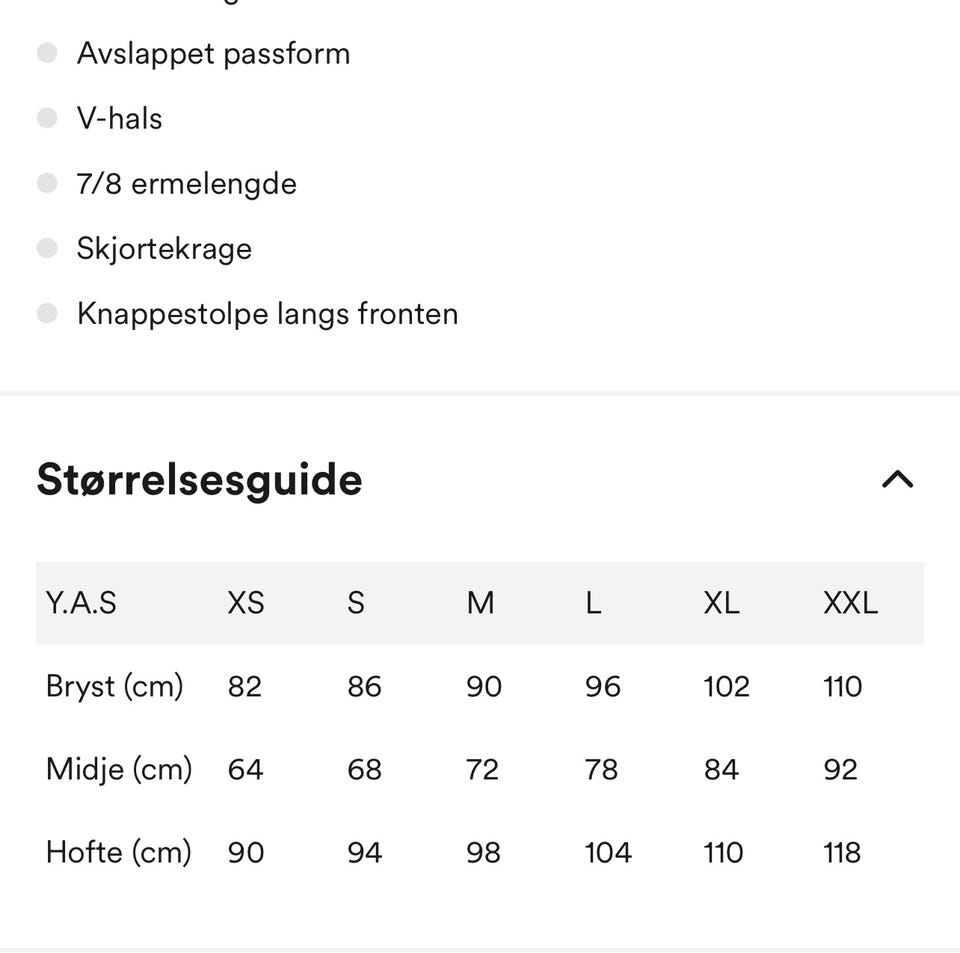Screen dimensions: 960x953
Task: Select the XS column header
Action: [246, 603]
